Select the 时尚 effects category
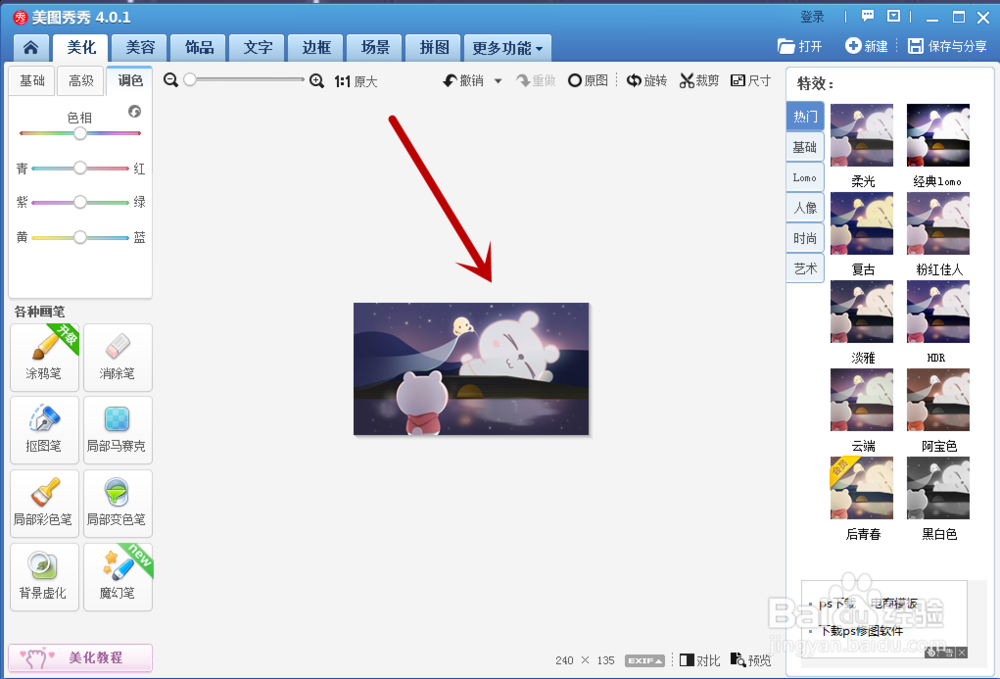1000x679 pixels. (805, 238)
